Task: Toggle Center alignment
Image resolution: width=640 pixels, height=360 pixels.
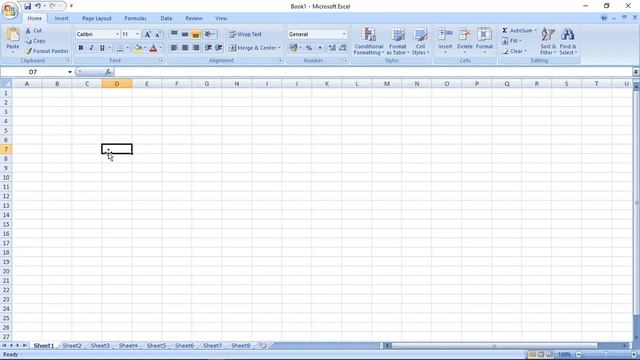Action: [x=185, y=48]
